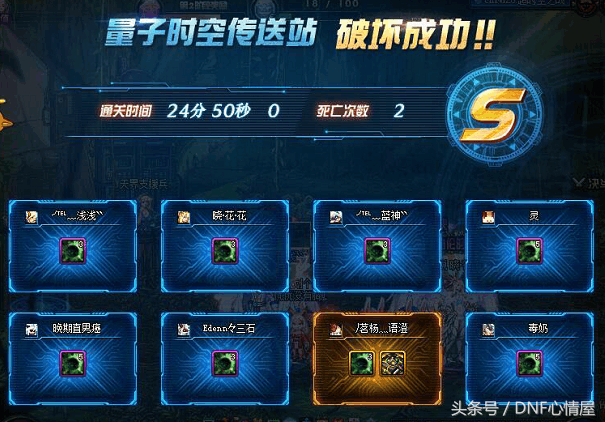The height and width of the screenshot is (422, 605).
Task: Click the 死亡次数 death count label
Action: (342, 111)
